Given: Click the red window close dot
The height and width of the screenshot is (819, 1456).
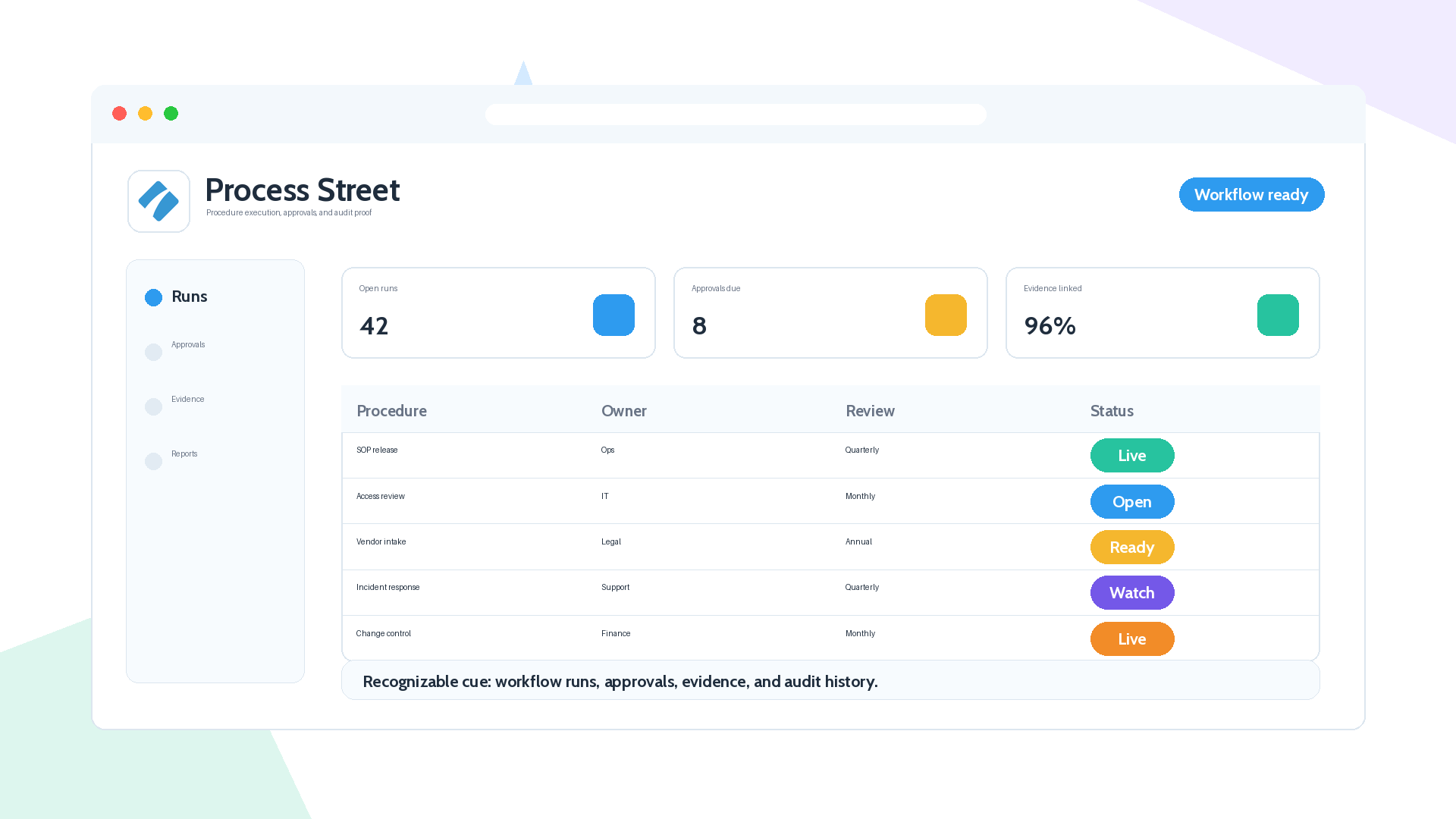Looking at the screenshot, I should pos(119,114).
